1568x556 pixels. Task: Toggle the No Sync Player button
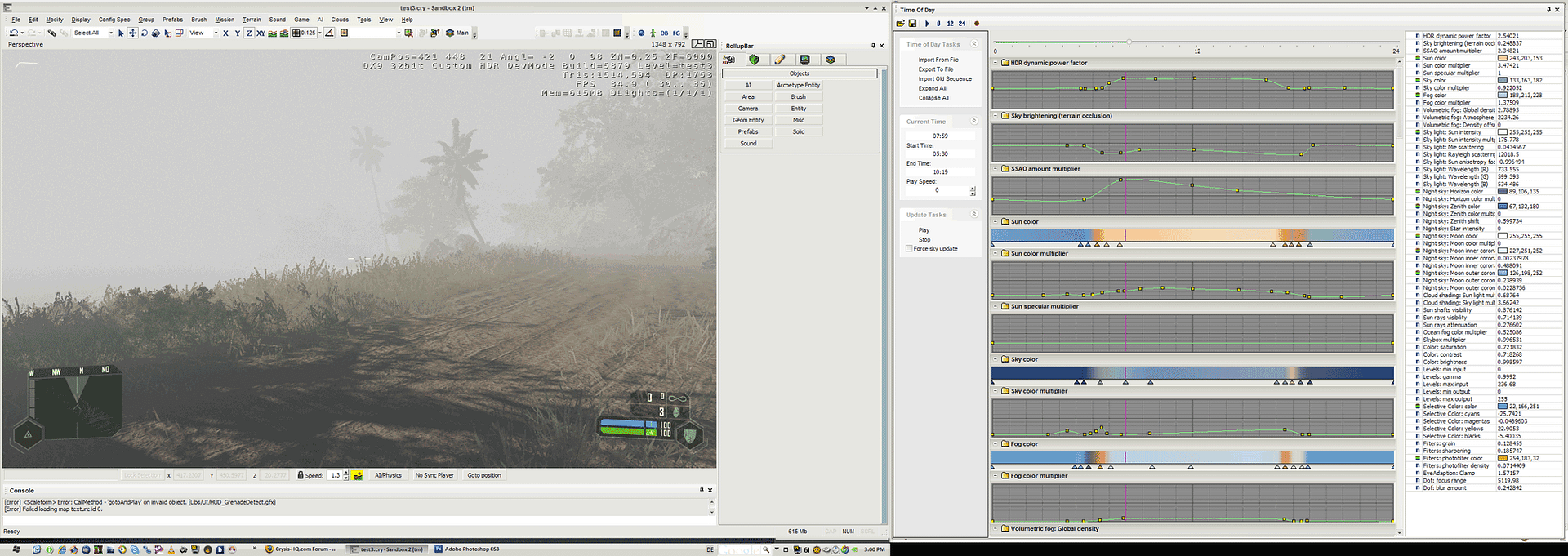click(434, 475)
